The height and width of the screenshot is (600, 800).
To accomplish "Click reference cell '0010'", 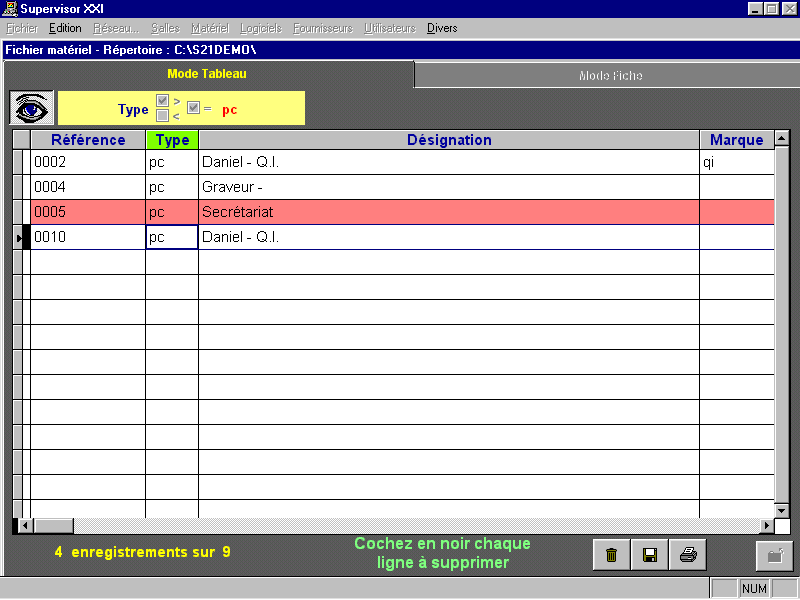I will click(88, 237).
